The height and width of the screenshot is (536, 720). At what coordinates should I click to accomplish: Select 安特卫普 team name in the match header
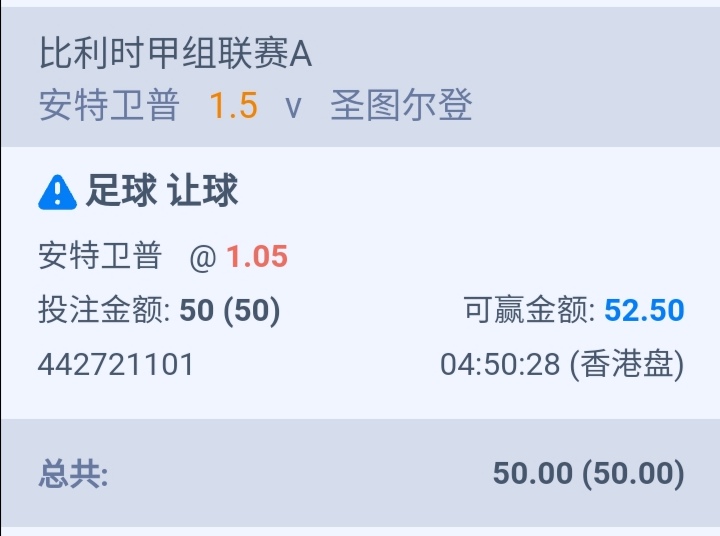(109, 106)
